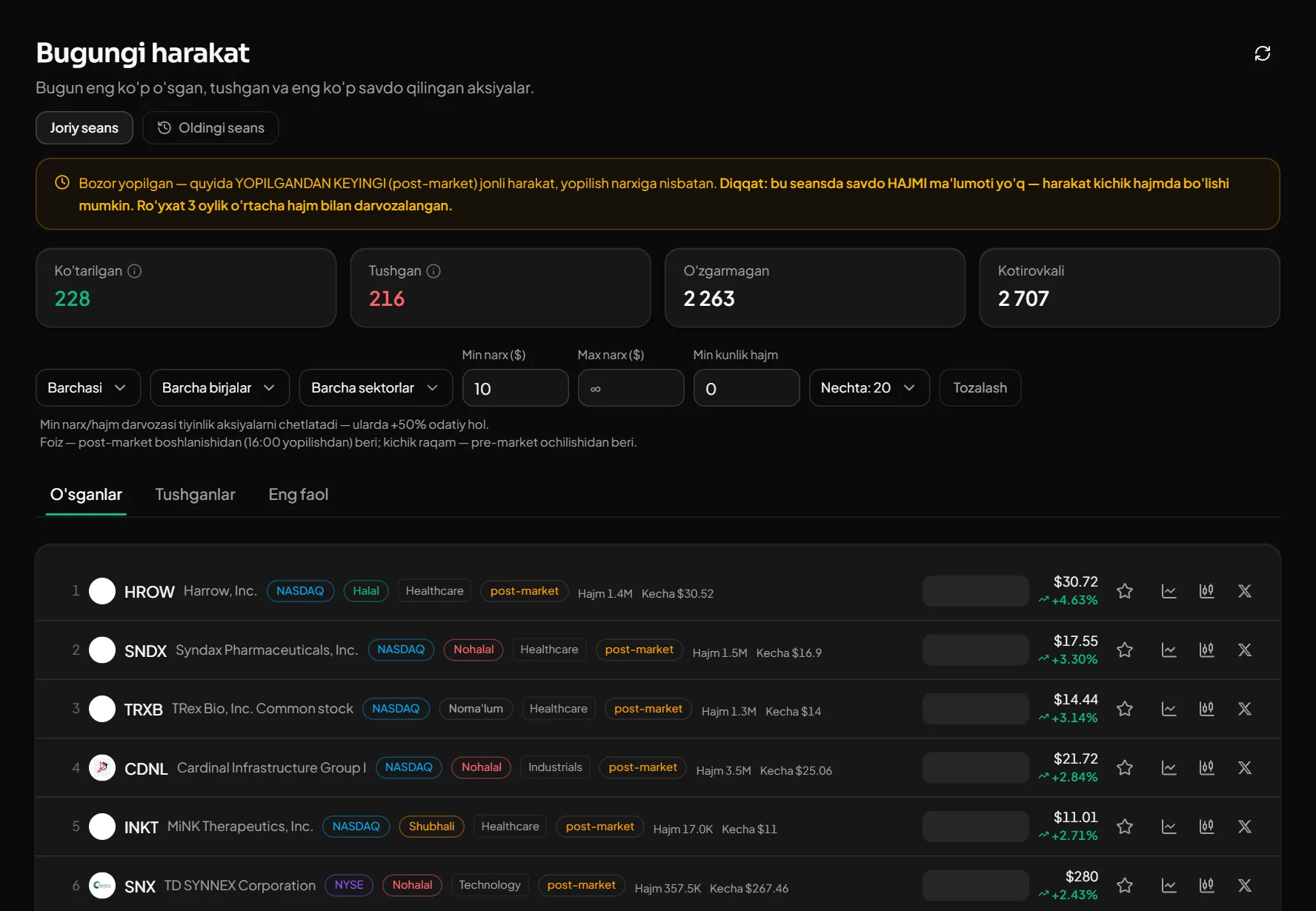Star the SNX stock row
1316x911 pixels.
[x=1125, y=885]
